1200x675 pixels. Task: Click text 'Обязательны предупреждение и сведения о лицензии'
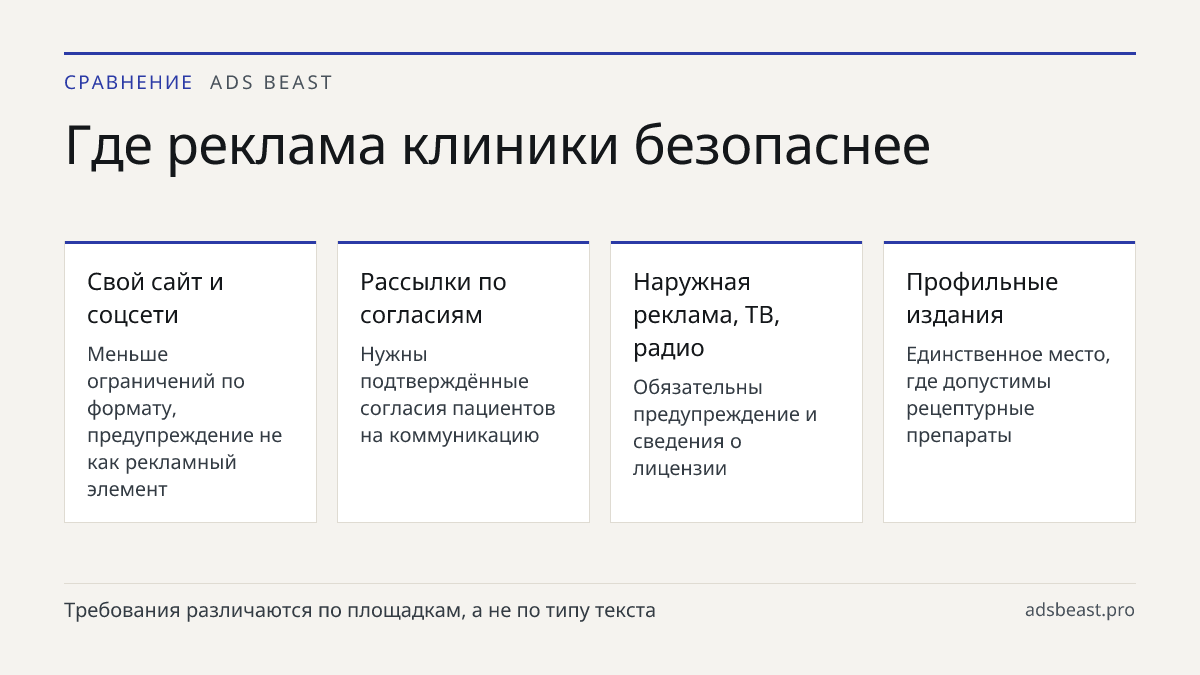(725, 428)
